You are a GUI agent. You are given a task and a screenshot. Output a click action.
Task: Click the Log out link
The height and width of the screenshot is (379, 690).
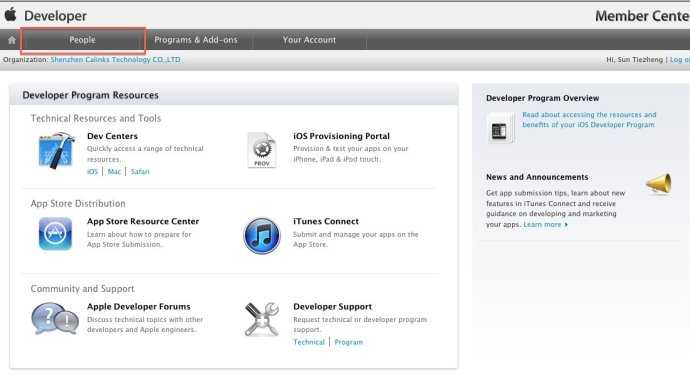point(679,59)
